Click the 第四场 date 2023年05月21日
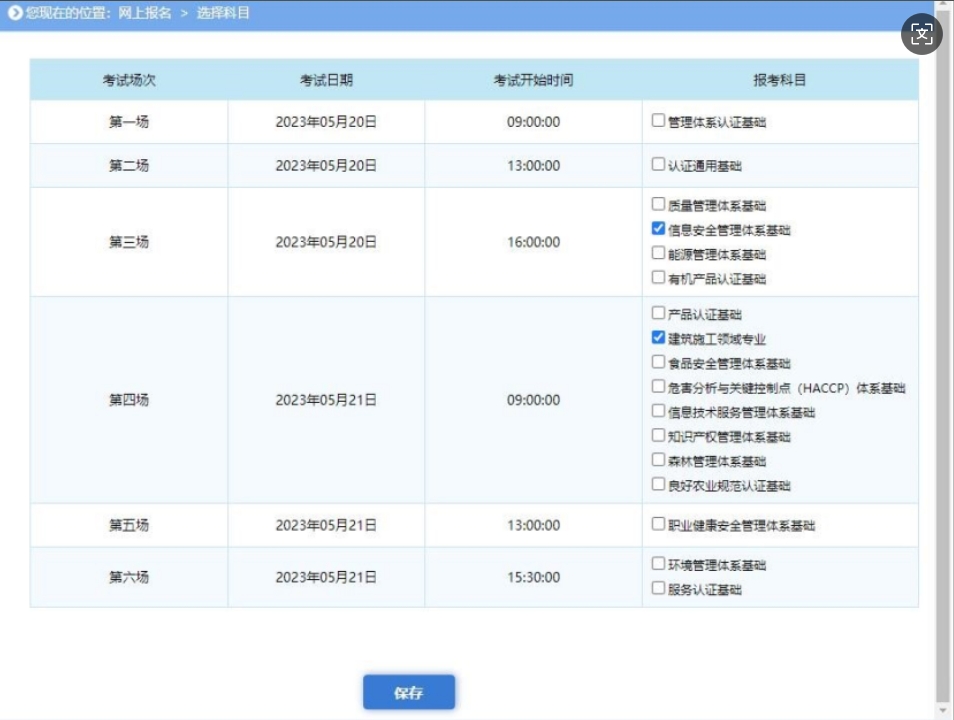Image resolution: width=954 pixels, height=720 pixels. pyautogui.click(x=326, y=400)
